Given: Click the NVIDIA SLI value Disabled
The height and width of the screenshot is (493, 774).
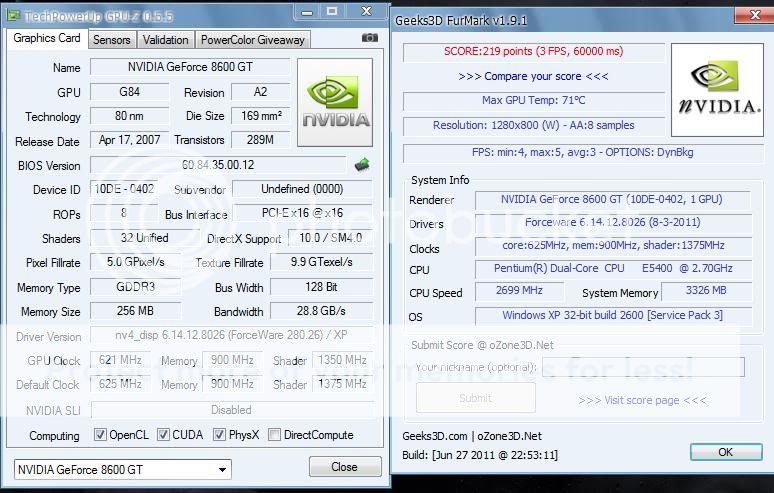Looking at the screenshot, I should [x=231, y=410].
